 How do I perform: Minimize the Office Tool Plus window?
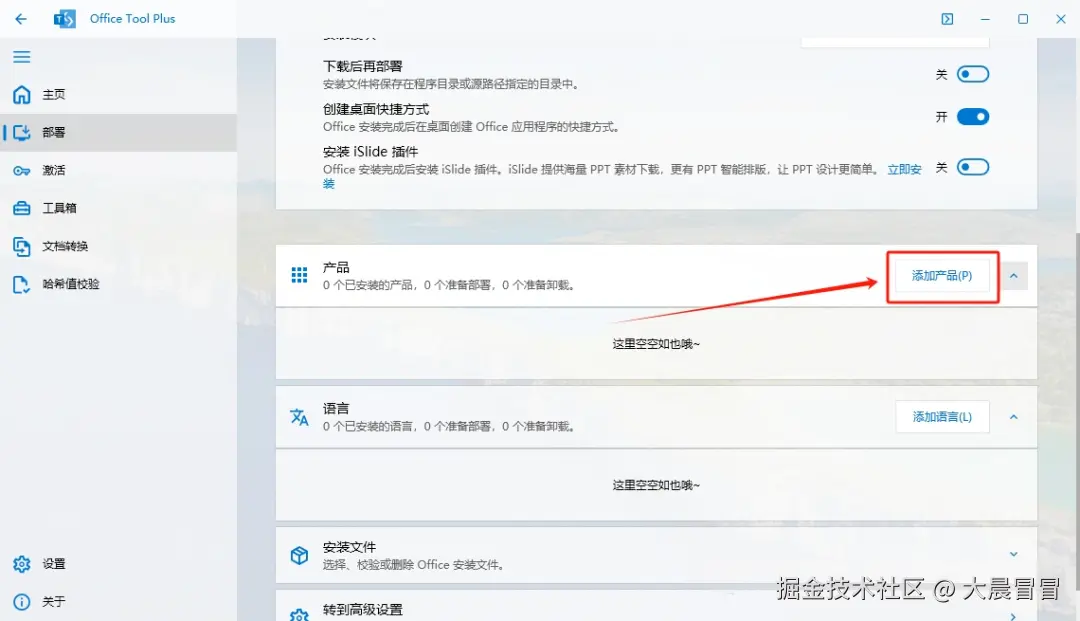coord(985,19)
